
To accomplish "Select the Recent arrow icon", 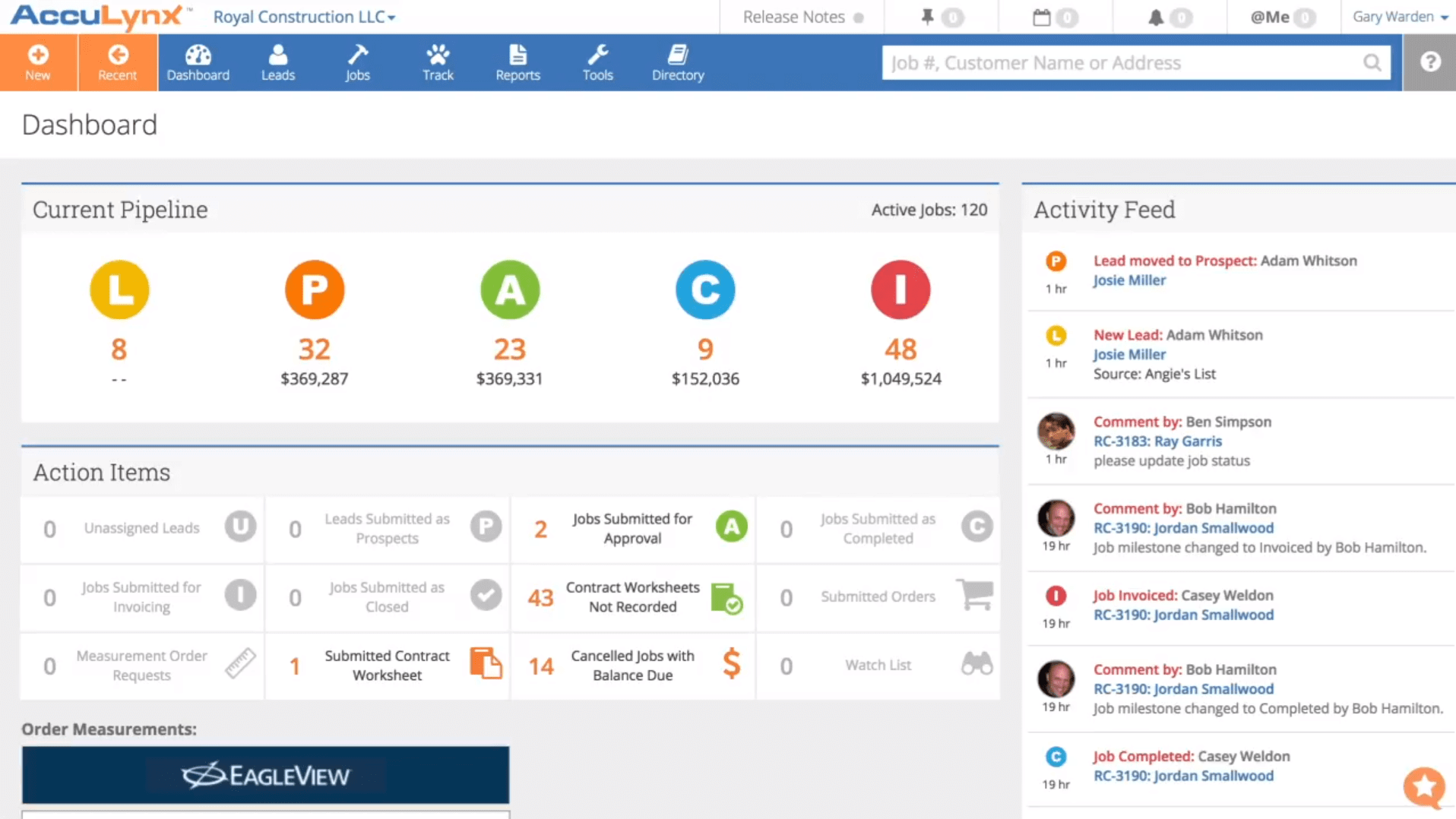I will point(117,61).
